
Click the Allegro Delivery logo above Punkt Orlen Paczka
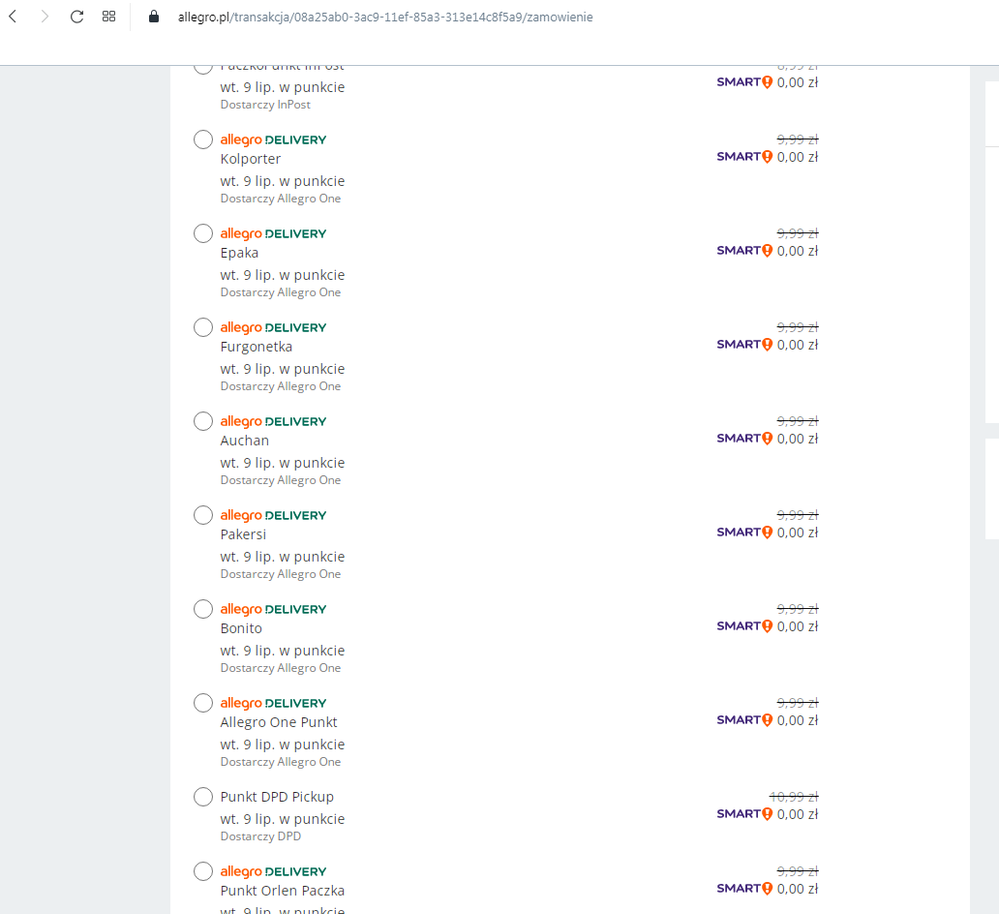point(273,872)
